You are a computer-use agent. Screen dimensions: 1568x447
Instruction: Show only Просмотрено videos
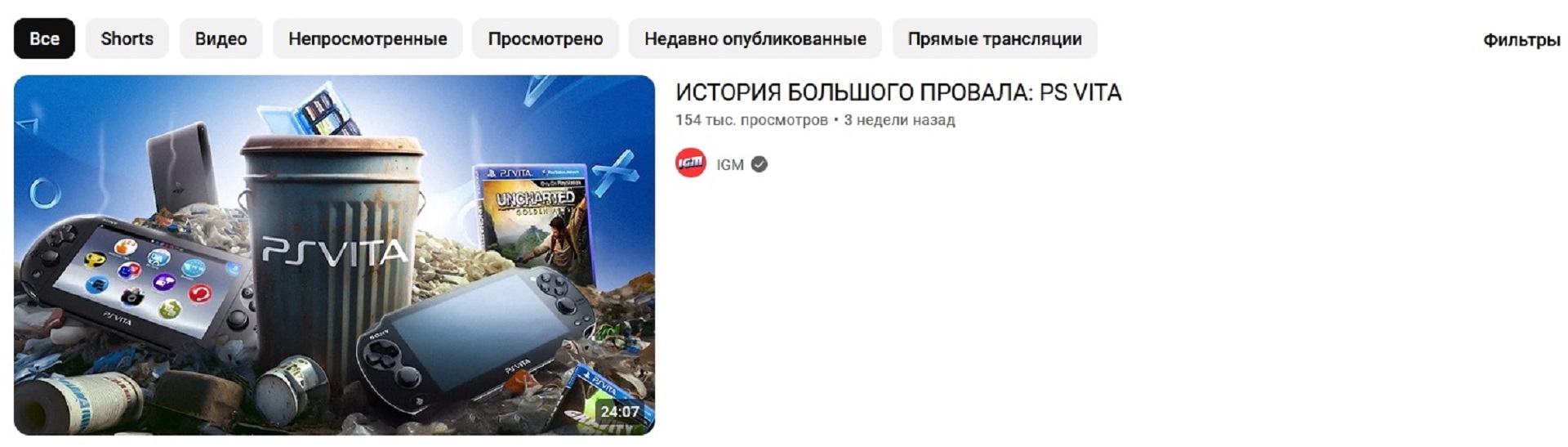tap(546, 38)
